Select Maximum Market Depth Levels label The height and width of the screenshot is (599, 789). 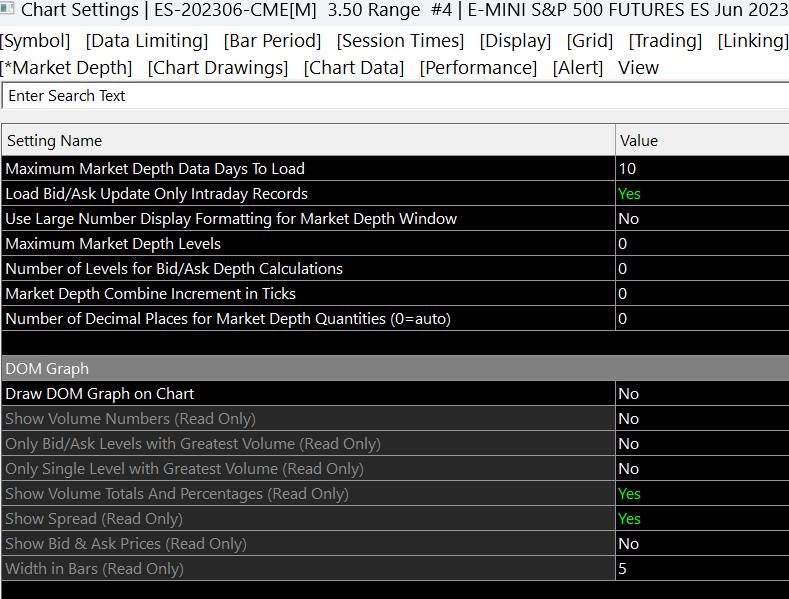[x=113, y=244]
